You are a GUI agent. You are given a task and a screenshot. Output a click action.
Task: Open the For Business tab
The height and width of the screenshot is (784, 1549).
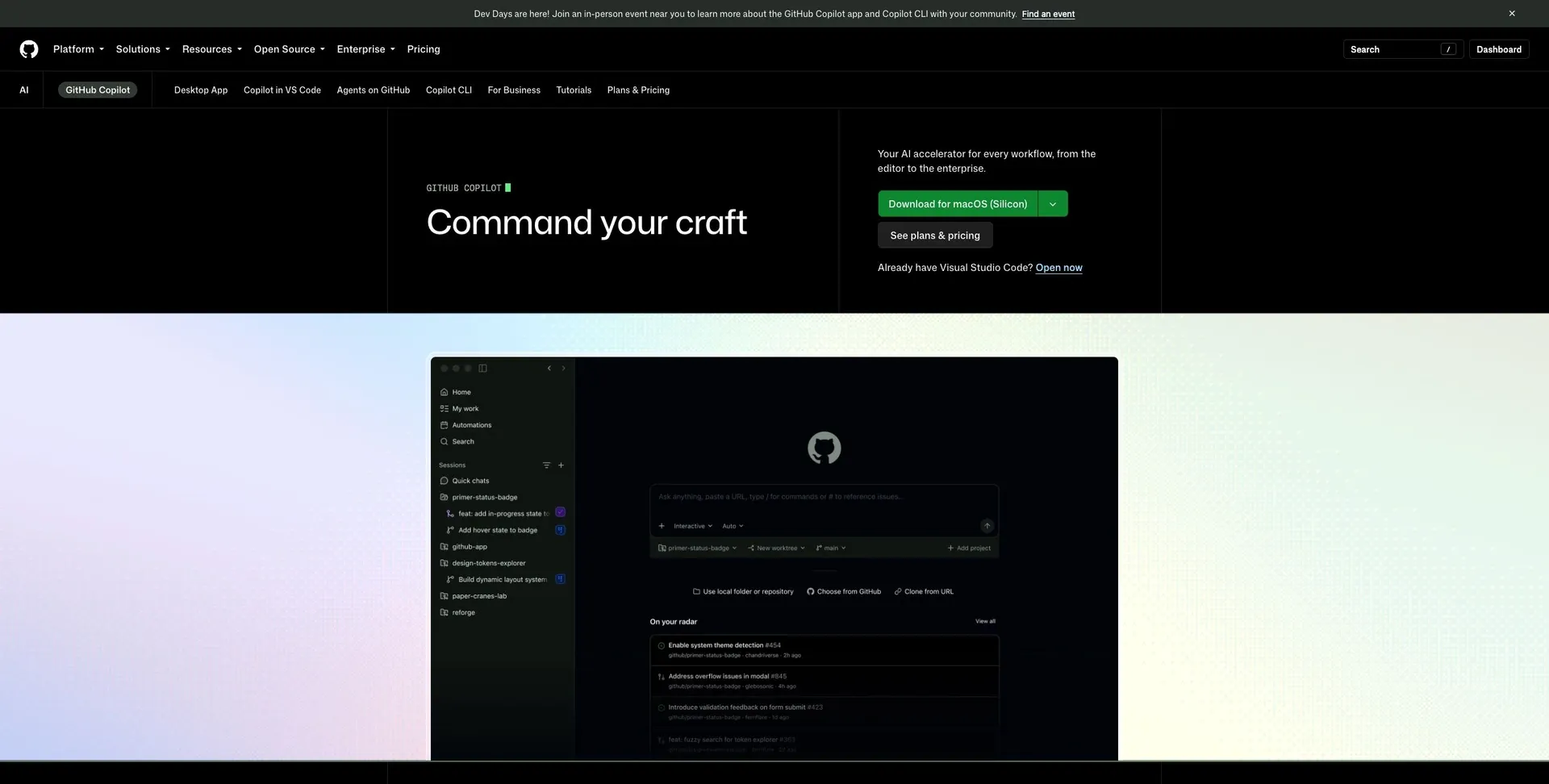pyautogui.click(x=514, y=90)
